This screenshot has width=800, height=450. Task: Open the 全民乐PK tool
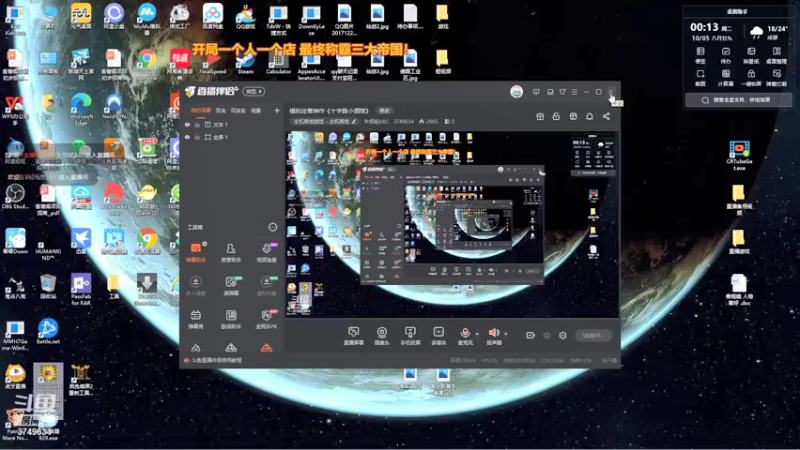tap(266, 319)
